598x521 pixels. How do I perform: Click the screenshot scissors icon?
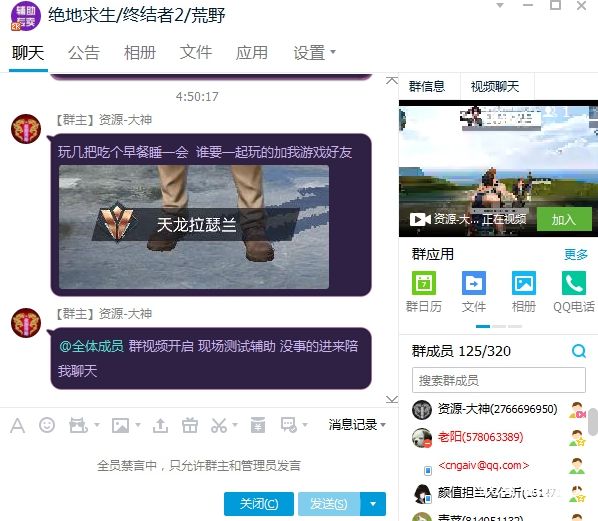pyautogui.click(x=219, y=425)
